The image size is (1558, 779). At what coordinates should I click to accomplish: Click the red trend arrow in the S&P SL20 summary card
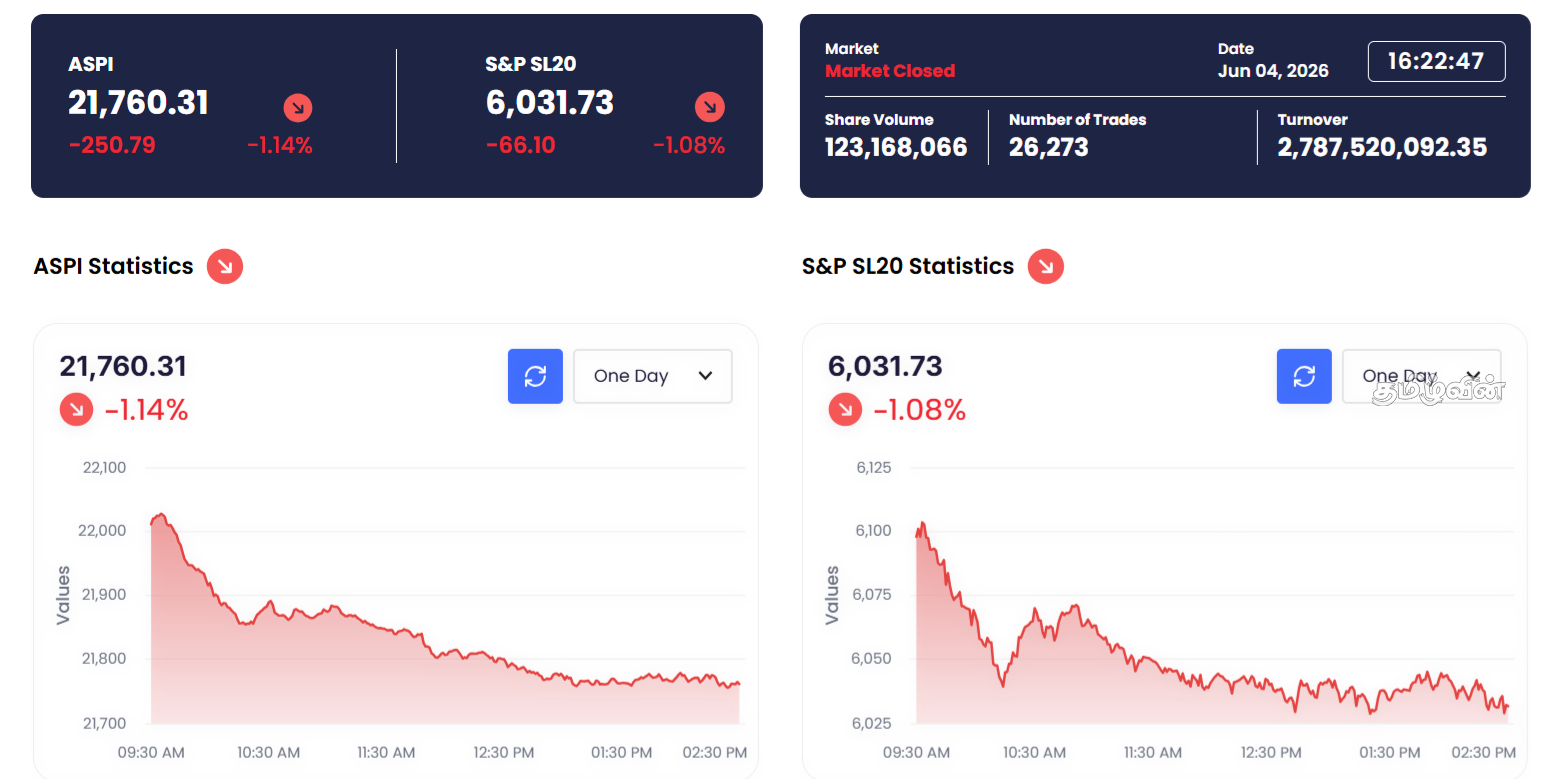[710, 107]
